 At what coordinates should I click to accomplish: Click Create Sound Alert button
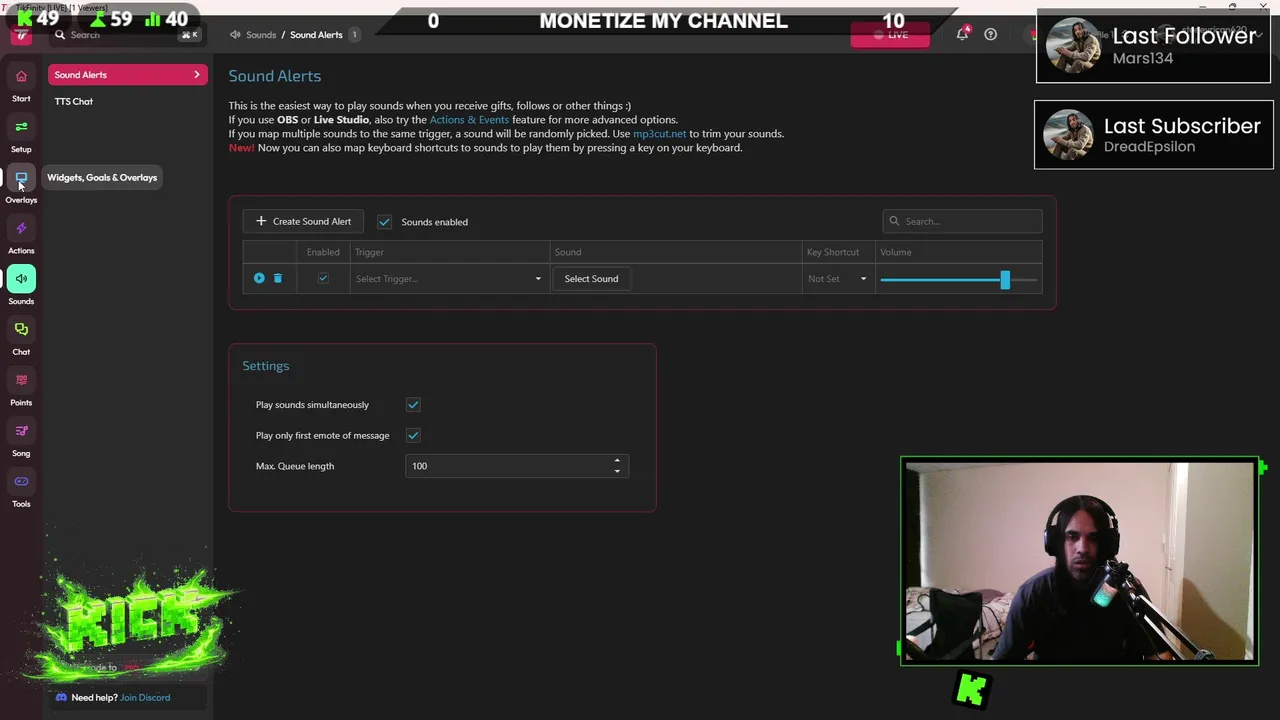[x=304, y=221]
